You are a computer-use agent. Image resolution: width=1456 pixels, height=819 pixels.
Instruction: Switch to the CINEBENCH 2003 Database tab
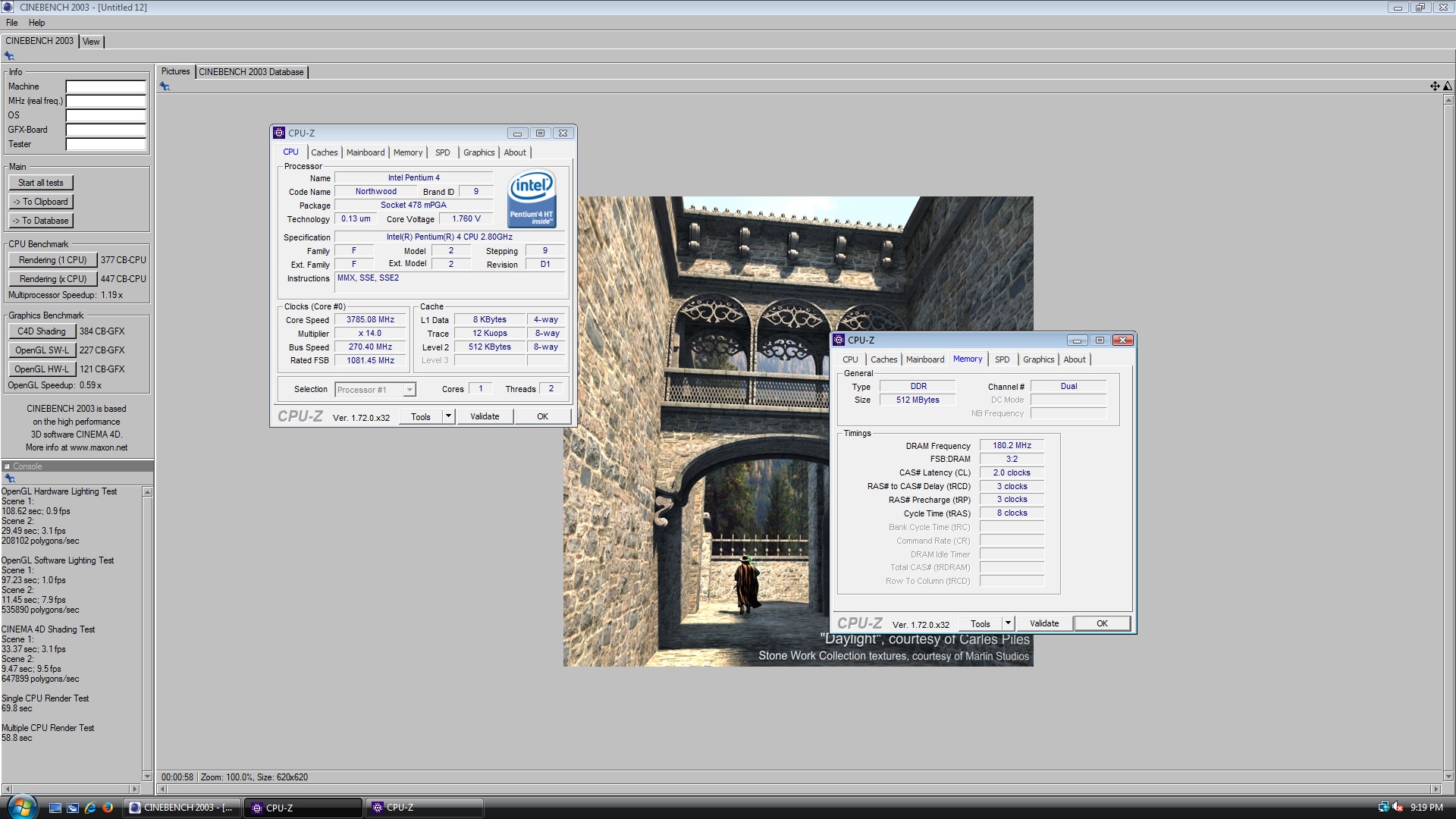(251, 72)
